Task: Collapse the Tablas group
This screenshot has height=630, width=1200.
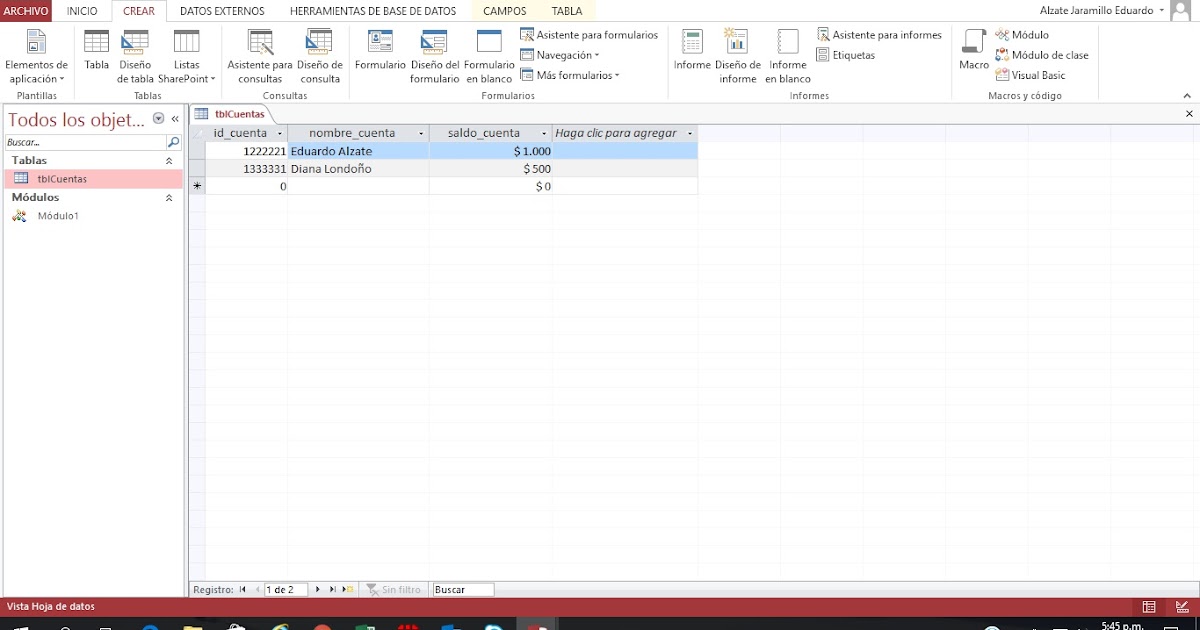Action: click(x=169, y=160)
